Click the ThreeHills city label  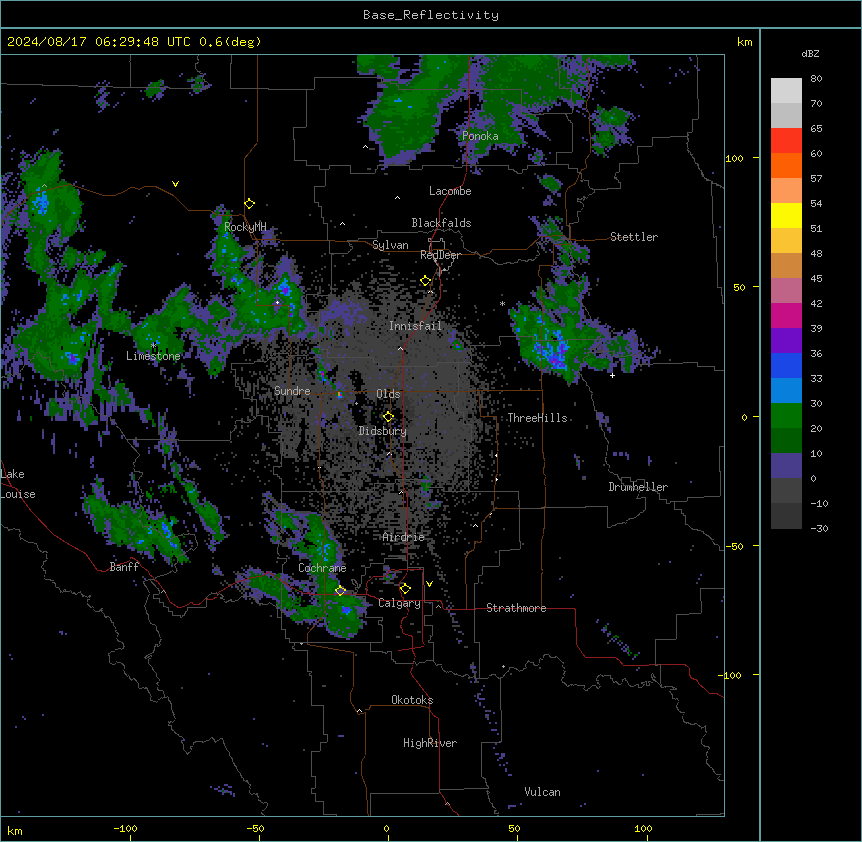[537, 418]
